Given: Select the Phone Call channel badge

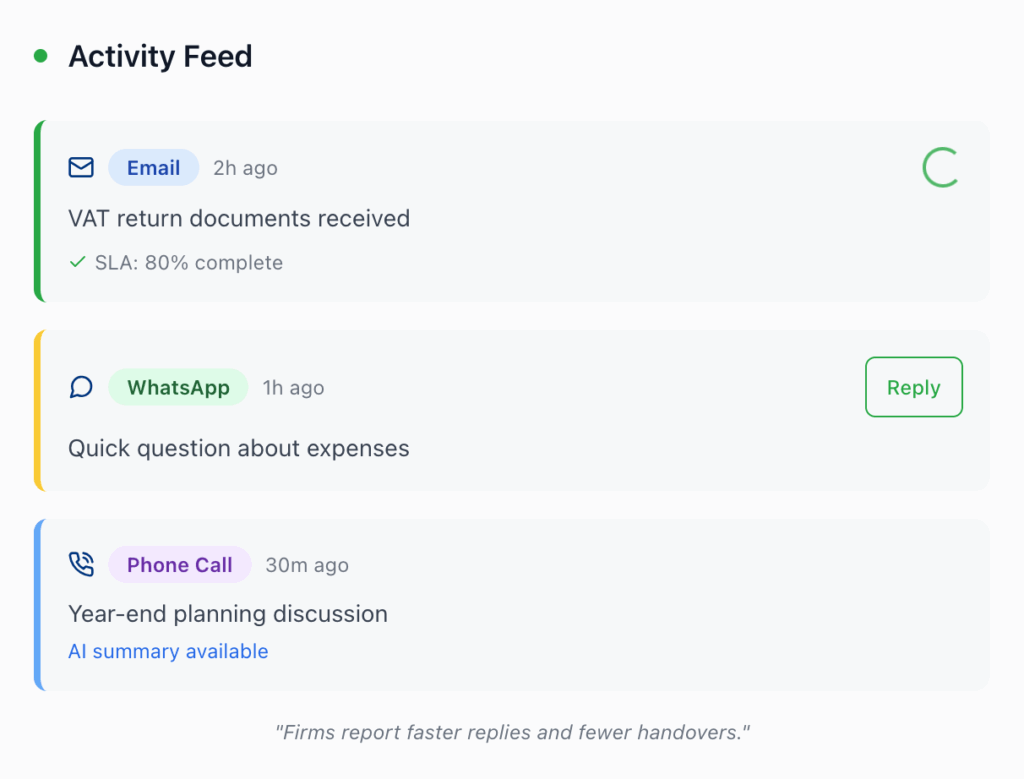Looking at the screenshot, I should tap(180, 565).
